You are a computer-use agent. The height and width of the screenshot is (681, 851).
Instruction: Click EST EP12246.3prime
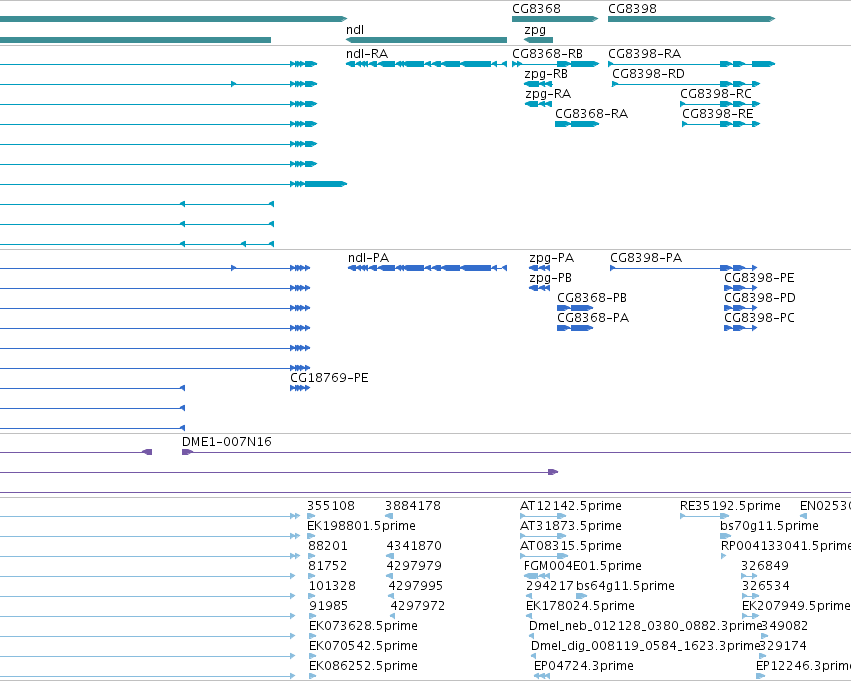(803, 666)
